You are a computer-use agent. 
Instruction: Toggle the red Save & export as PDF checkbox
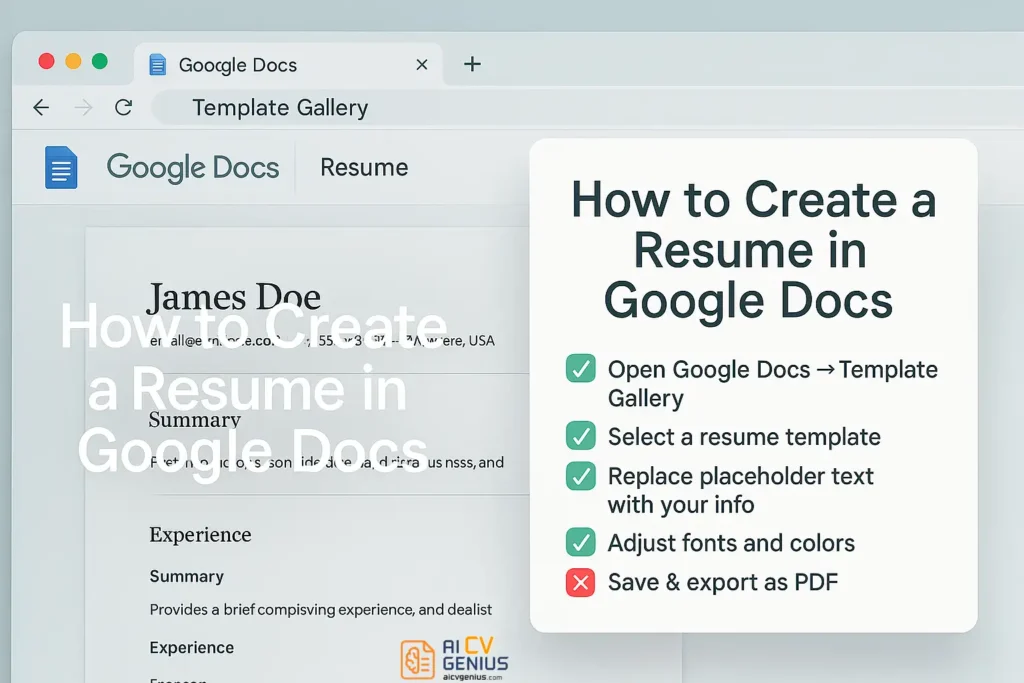coord(581,582)
